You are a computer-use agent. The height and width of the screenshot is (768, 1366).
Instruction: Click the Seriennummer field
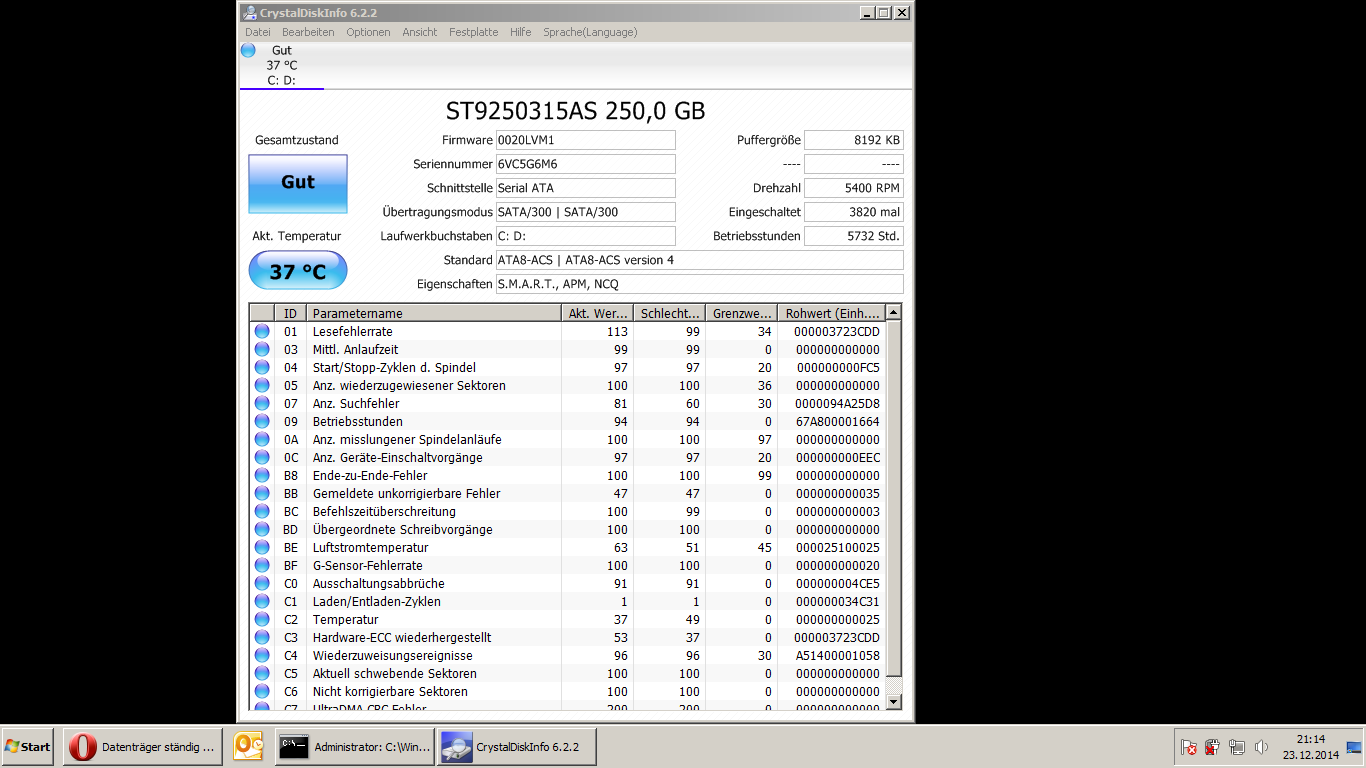click(x=585, y=164)
